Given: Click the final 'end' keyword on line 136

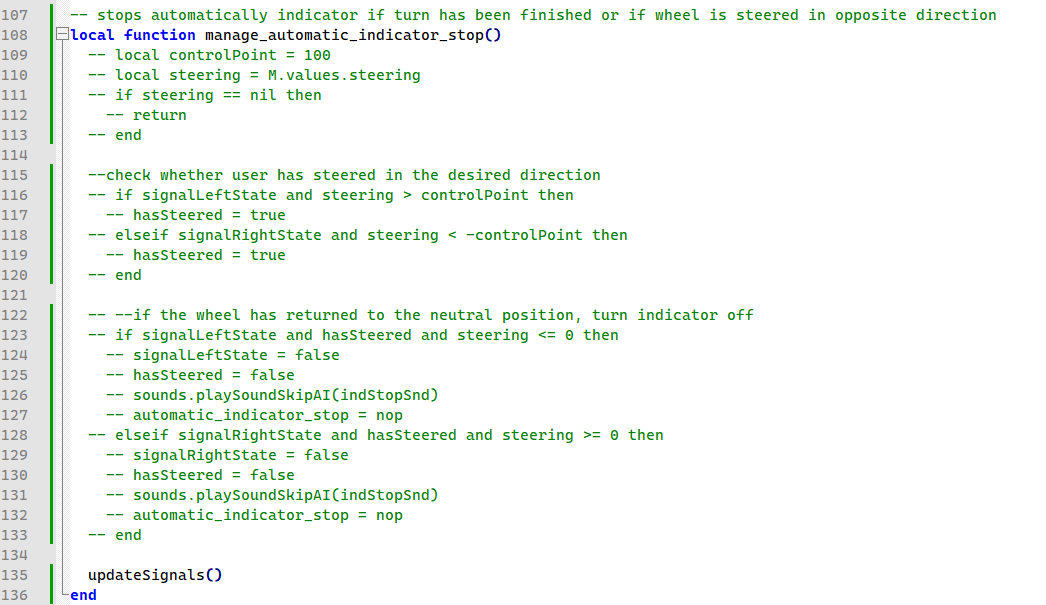Looking at the screenshot, I should click(x=84, y=595).
